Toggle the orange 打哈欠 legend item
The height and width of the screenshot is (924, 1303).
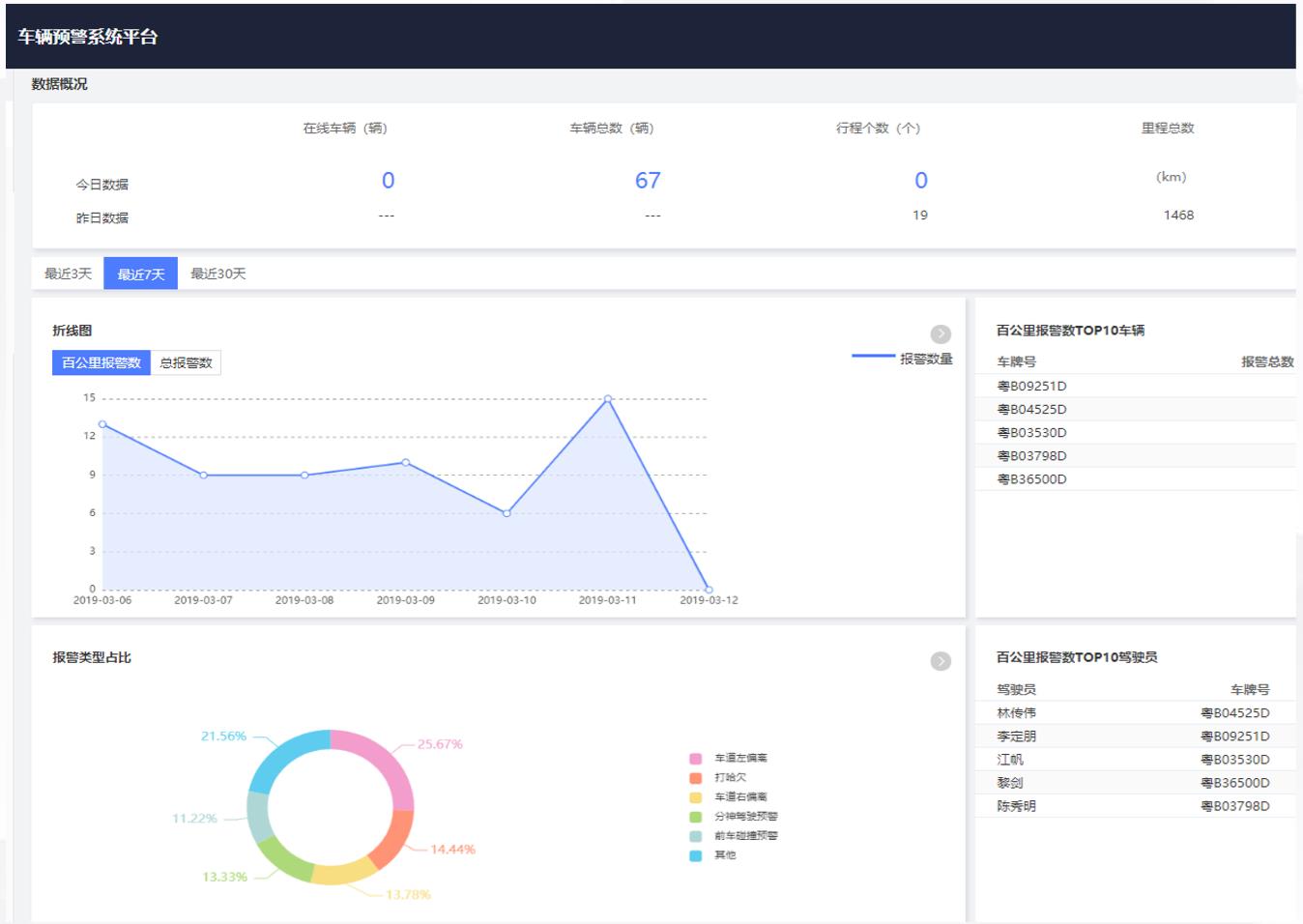pos(717,778)
